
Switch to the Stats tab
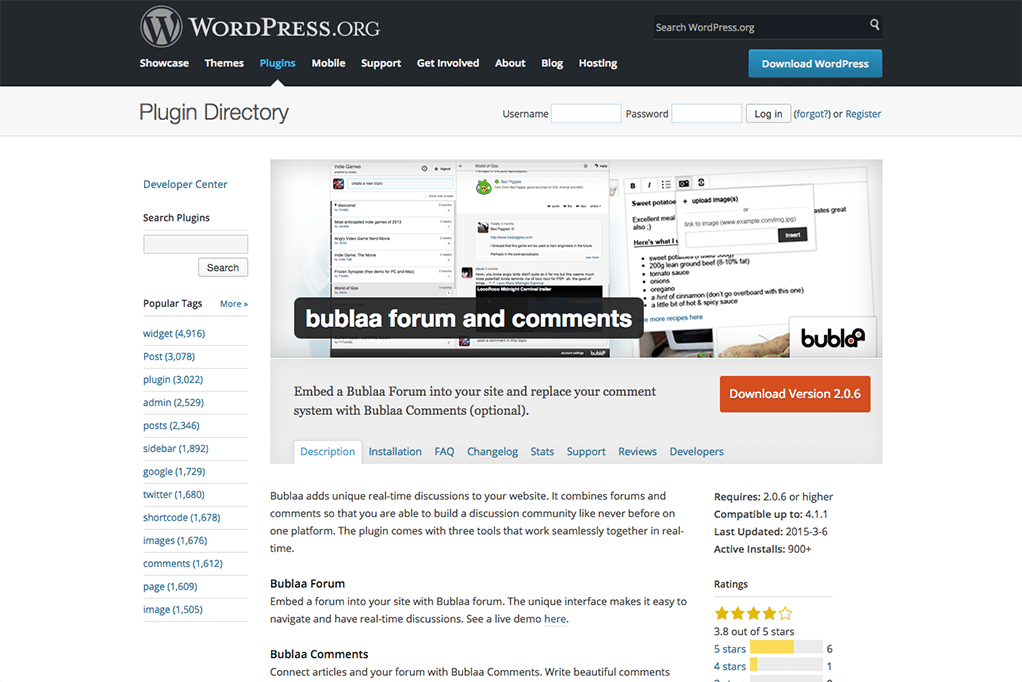[x=542, y=452]
